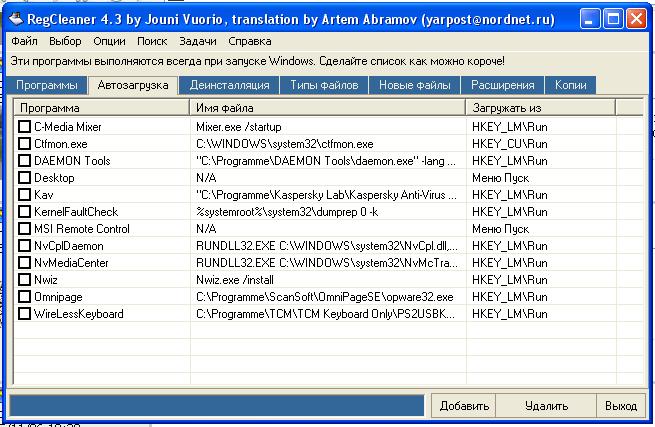Open the Копии tab
The image size is (655, 427).
tap(571, 85)
